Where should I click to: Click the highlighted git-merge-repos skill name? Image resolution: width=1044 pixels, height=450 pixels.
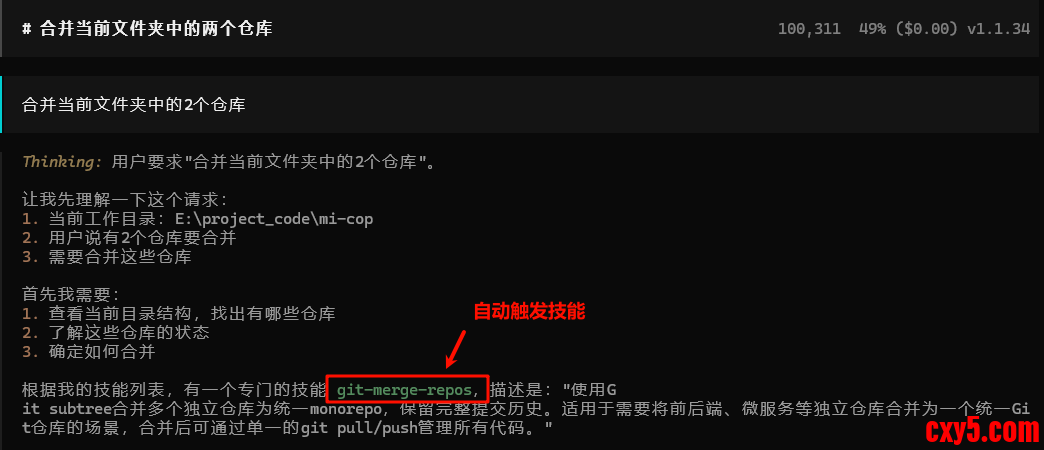click(x=408, y=389)
